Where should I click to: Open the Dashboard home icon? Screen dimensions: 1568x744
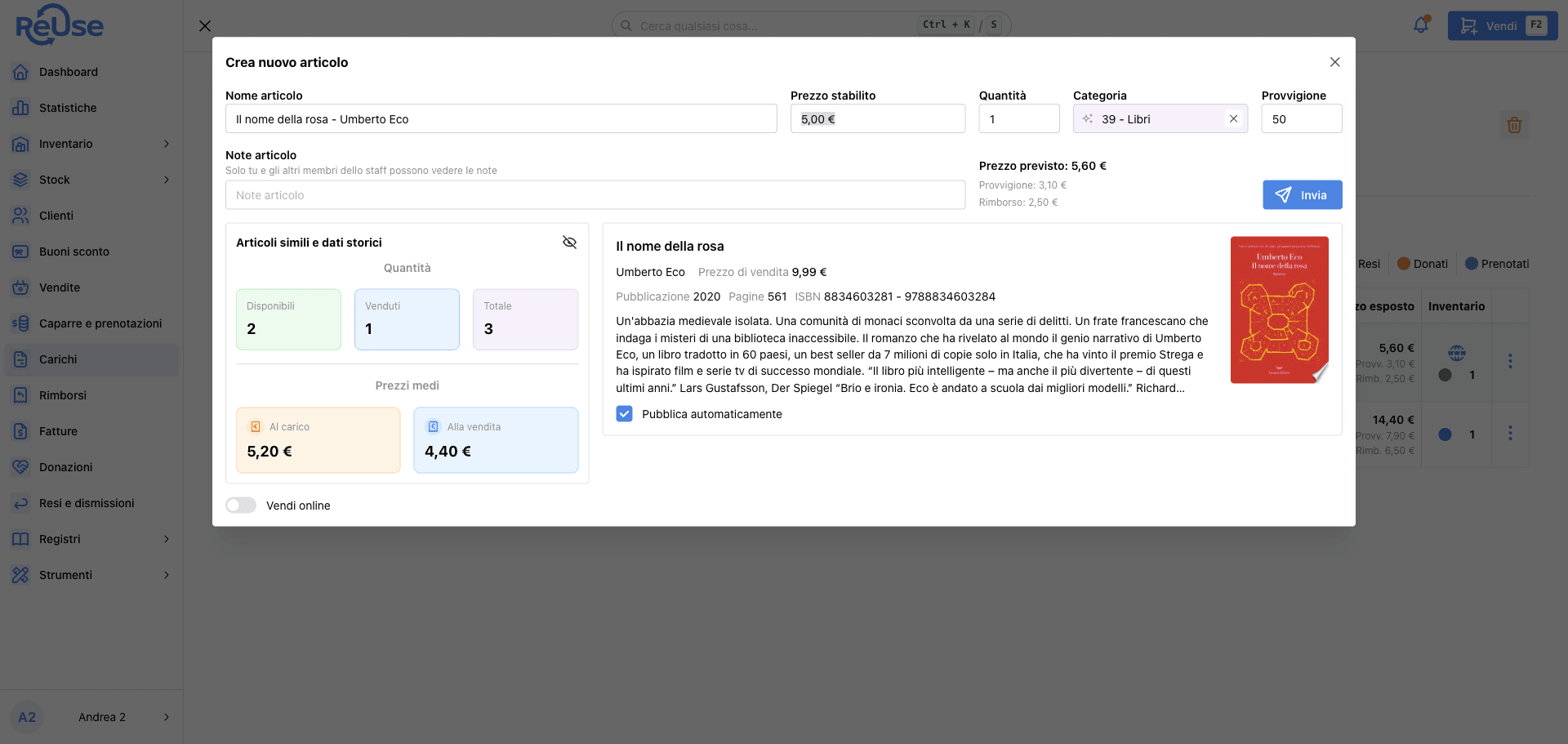(x=20, y=72)
